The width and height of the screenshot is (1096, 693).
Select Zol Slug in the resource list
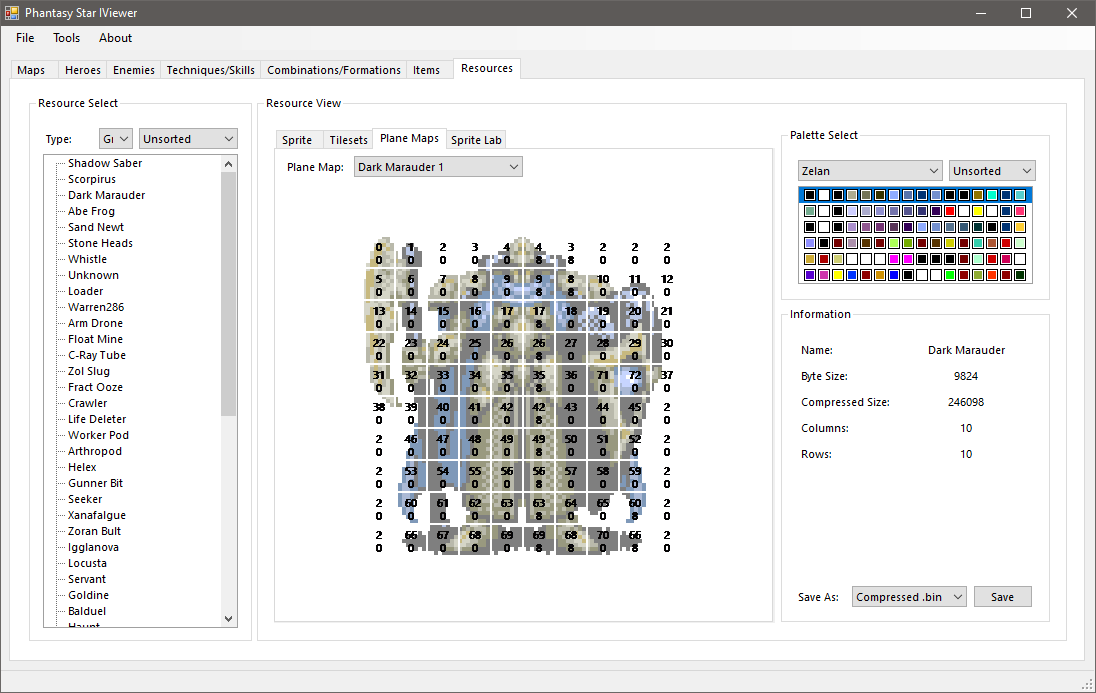[x=89, y=371]
